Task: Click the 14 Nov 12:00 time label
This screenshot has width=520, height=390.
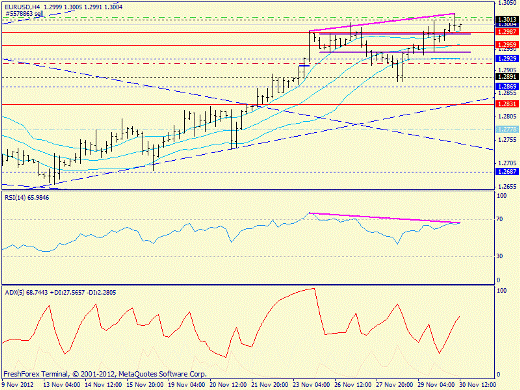Action: coord(103,385)
